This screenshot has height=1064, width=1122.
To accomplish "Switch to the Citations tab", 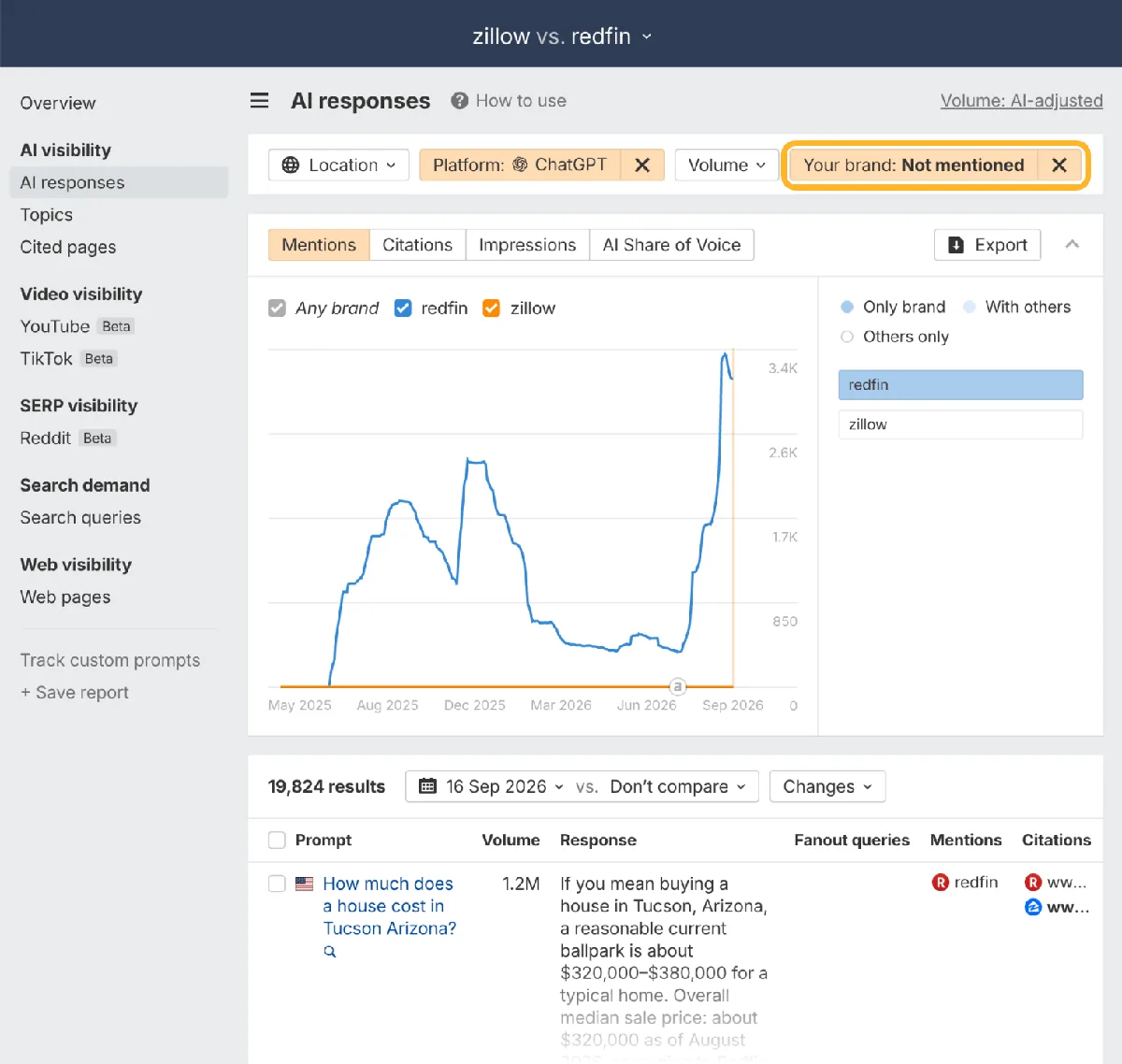I will (417, 245).
